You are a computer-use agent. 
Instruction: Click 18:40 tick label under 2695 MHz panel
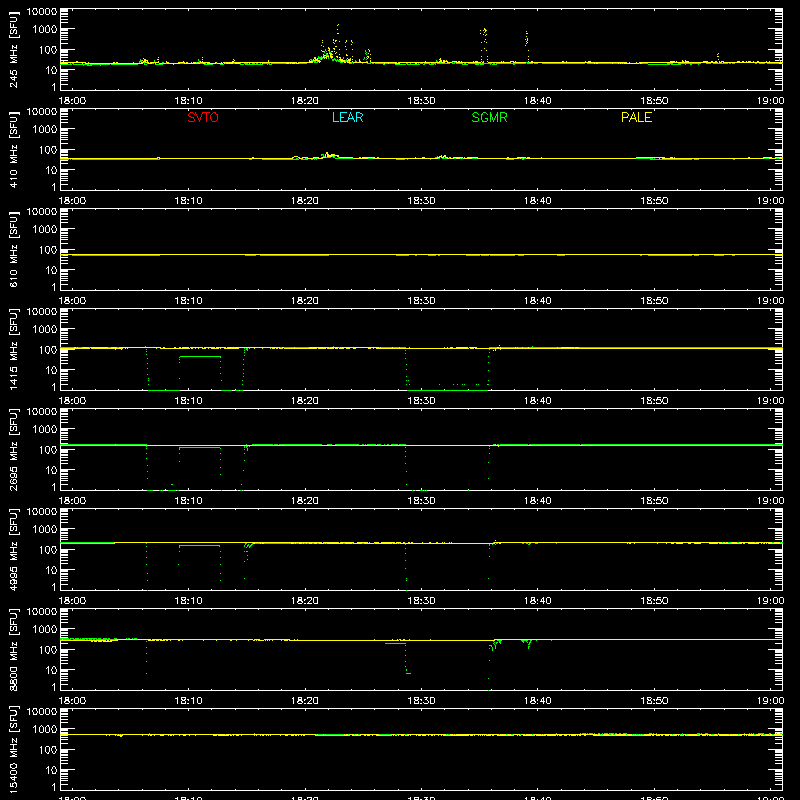[x=537, y=501]
